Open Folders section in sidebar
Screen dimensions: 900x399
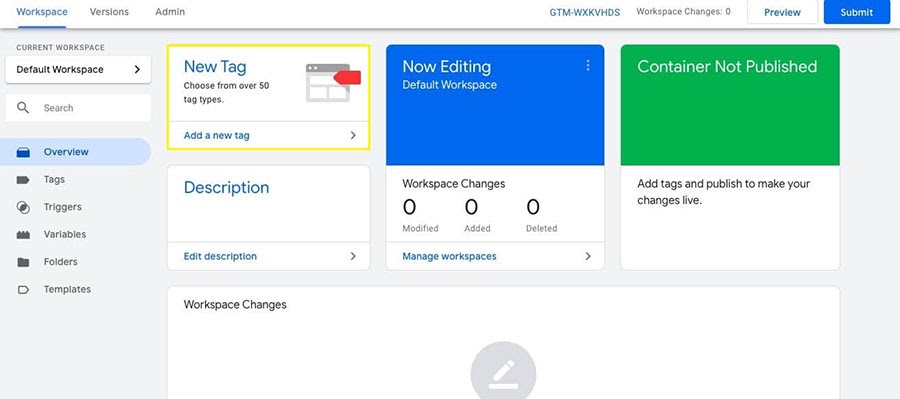pos(75,262)
